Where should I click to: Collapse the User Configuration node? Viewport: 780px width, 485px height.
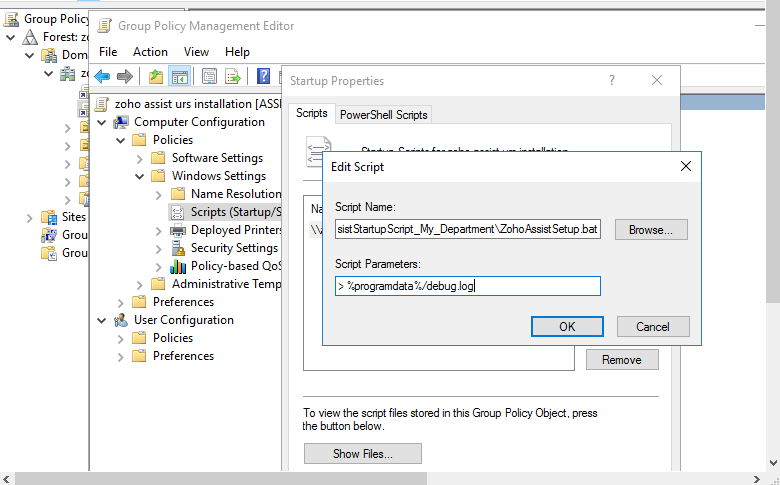coord(101,320)
